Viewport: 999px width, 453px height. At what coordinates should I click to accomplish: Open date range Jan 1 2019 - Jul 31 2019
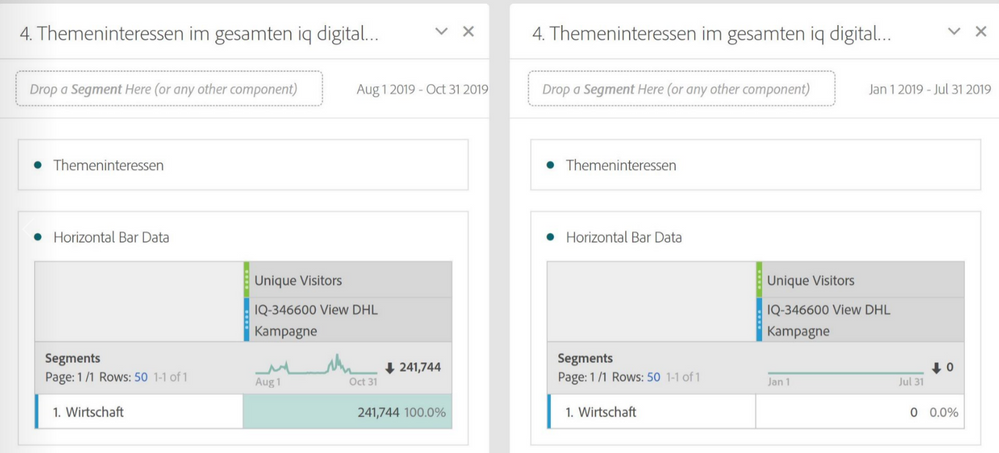[x=930, y=89]
